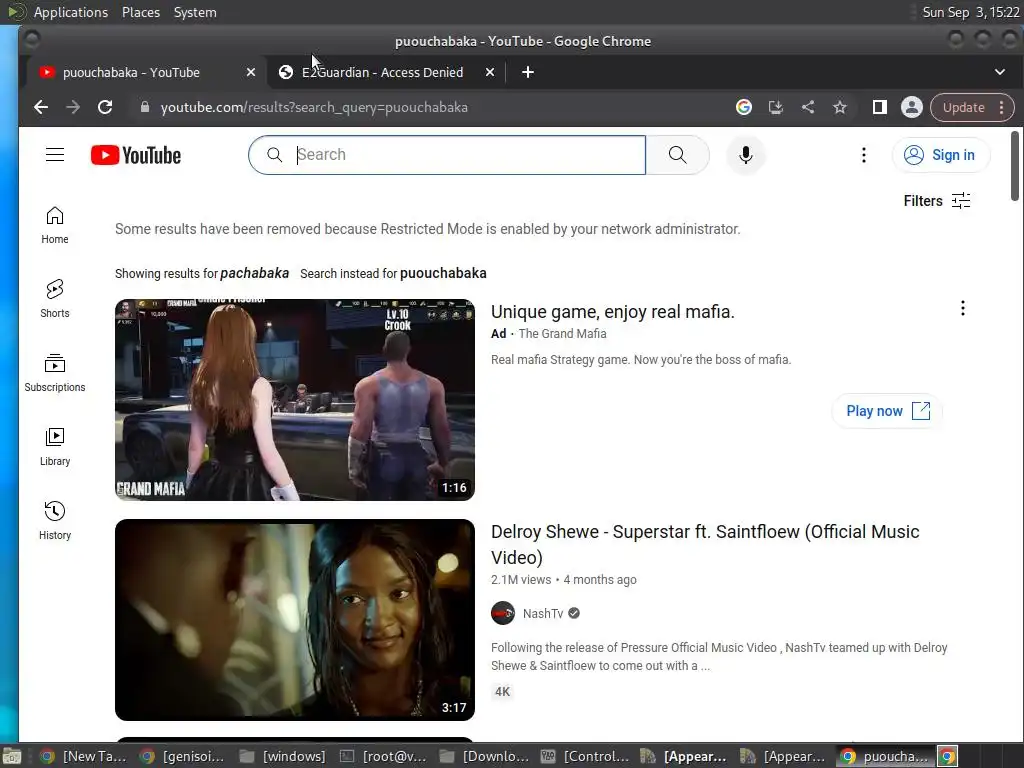The image size is (1024, 768).
Task: Click Play now on Grand Mafia ad
Action: [x=887, y=411]
